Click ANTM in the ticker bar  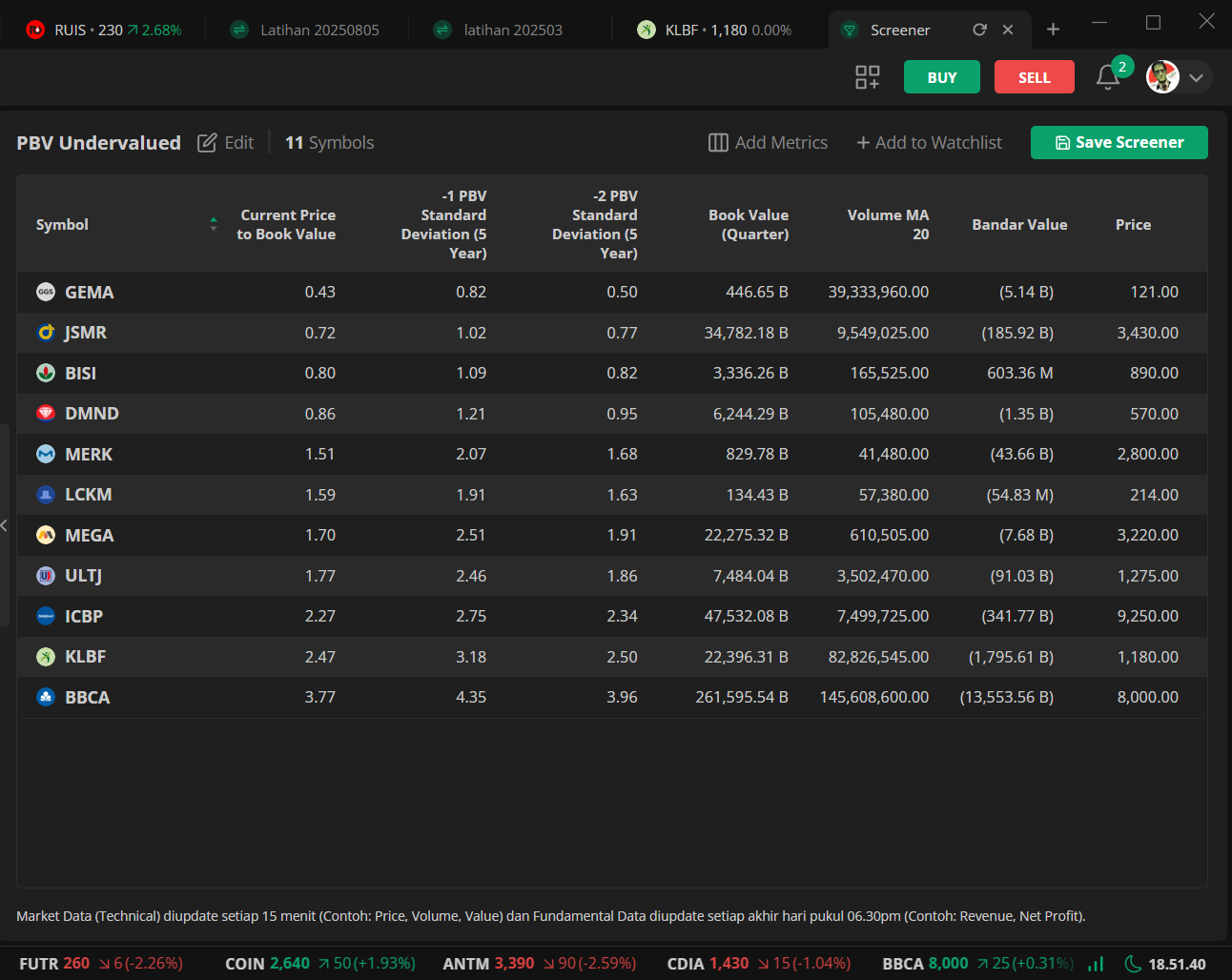(x=540, y=963)
